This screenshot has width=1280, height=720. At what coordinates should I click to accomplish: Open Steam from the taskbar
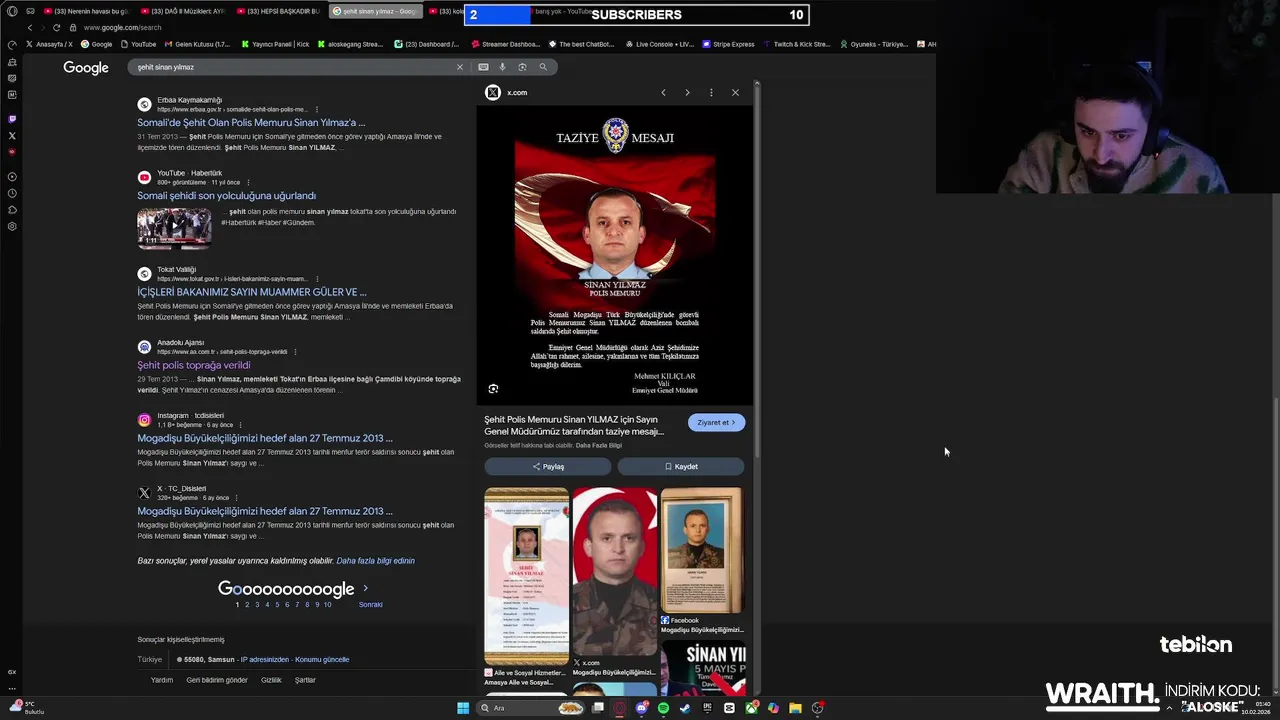click(685, 708)
